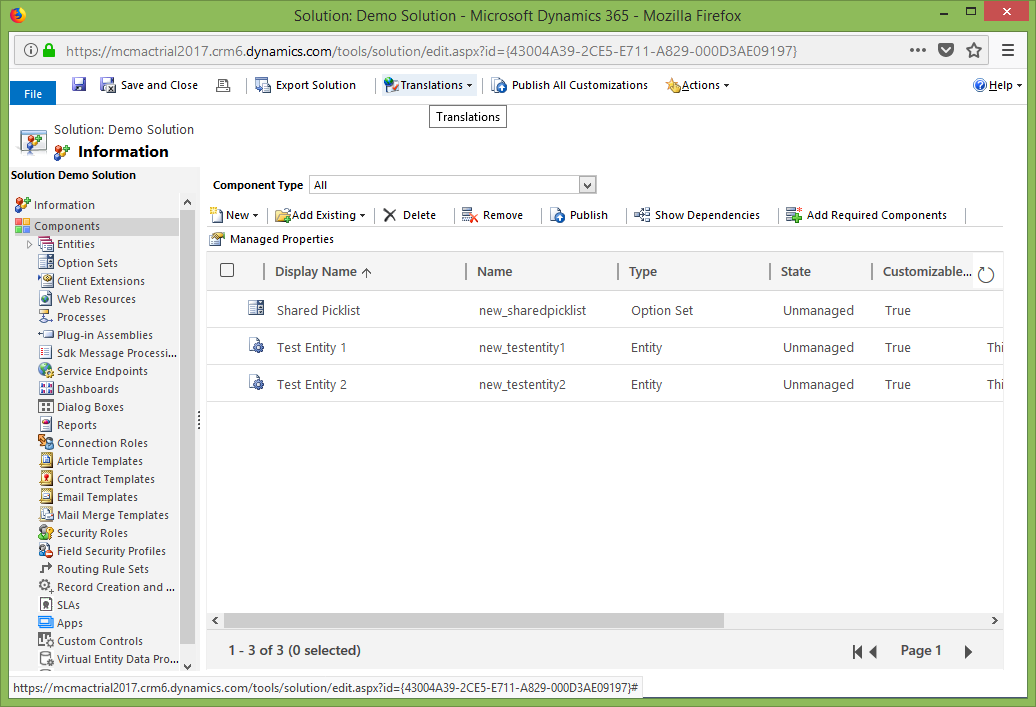The height and width of the screenshot is (707, 1036).
Task: Go to the next page arrow
Action: click(x=968, y=652)
